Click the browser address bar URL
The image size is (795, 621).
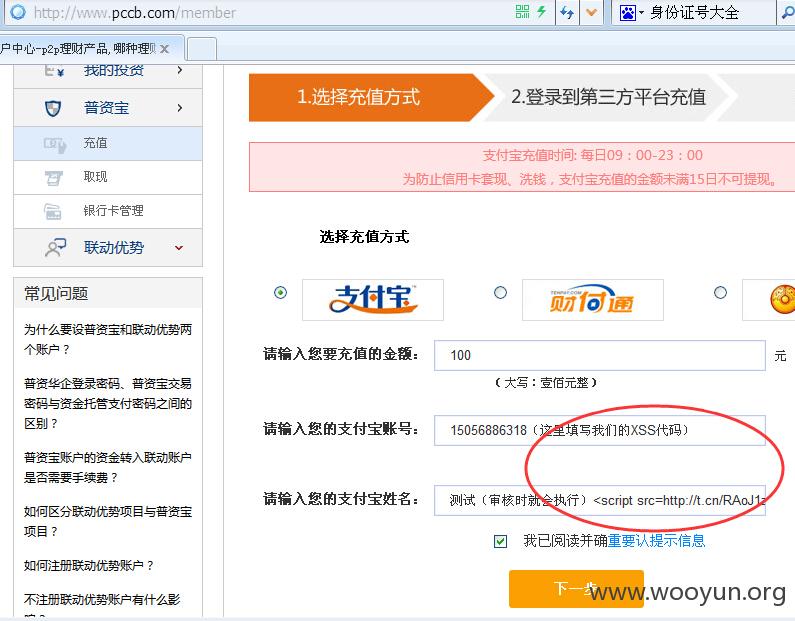click(x=135, y=13)
